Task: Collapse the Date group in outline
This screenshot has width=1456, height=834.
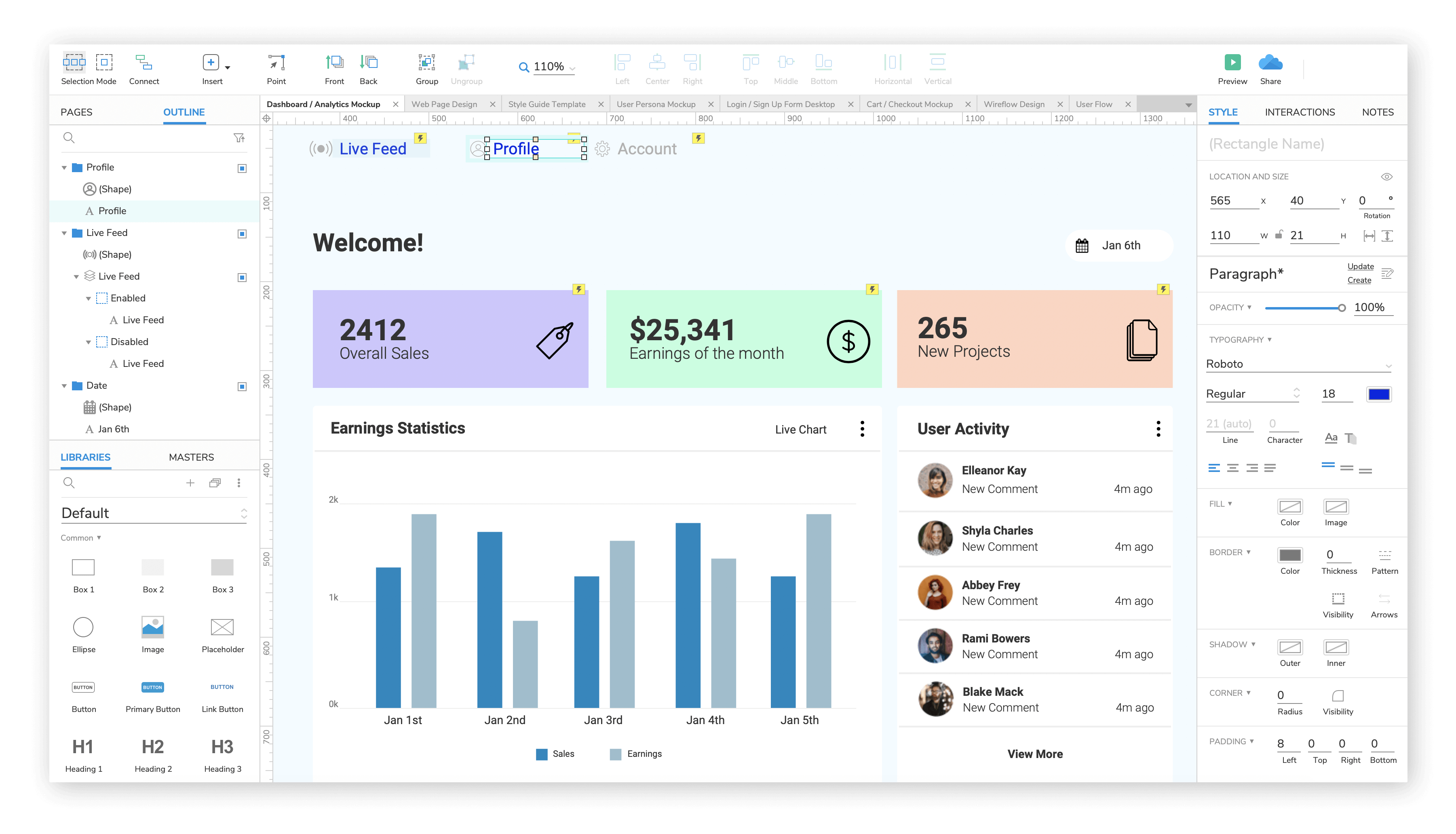Action: point(64,386)
